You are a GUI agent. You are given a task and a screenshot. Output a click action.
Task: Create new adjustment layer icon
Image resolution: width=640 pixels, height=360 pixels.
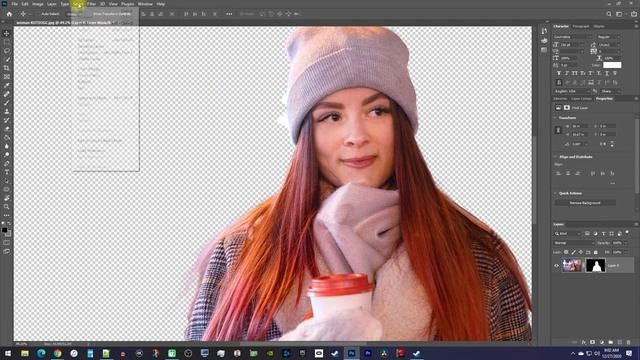click(x=602, y=342)
